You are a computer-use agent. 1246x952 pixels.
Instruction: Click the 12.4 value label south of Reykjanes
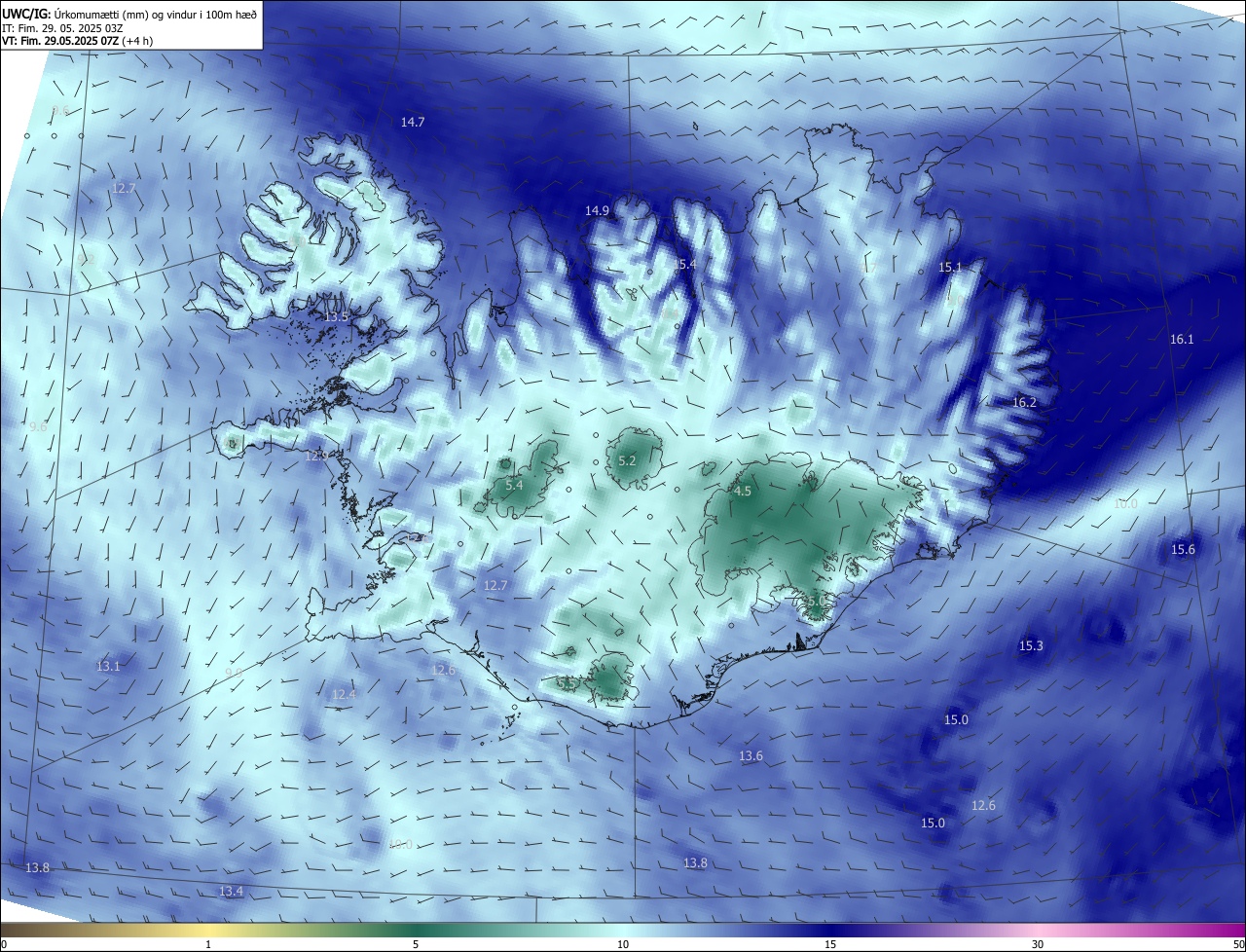344,694
